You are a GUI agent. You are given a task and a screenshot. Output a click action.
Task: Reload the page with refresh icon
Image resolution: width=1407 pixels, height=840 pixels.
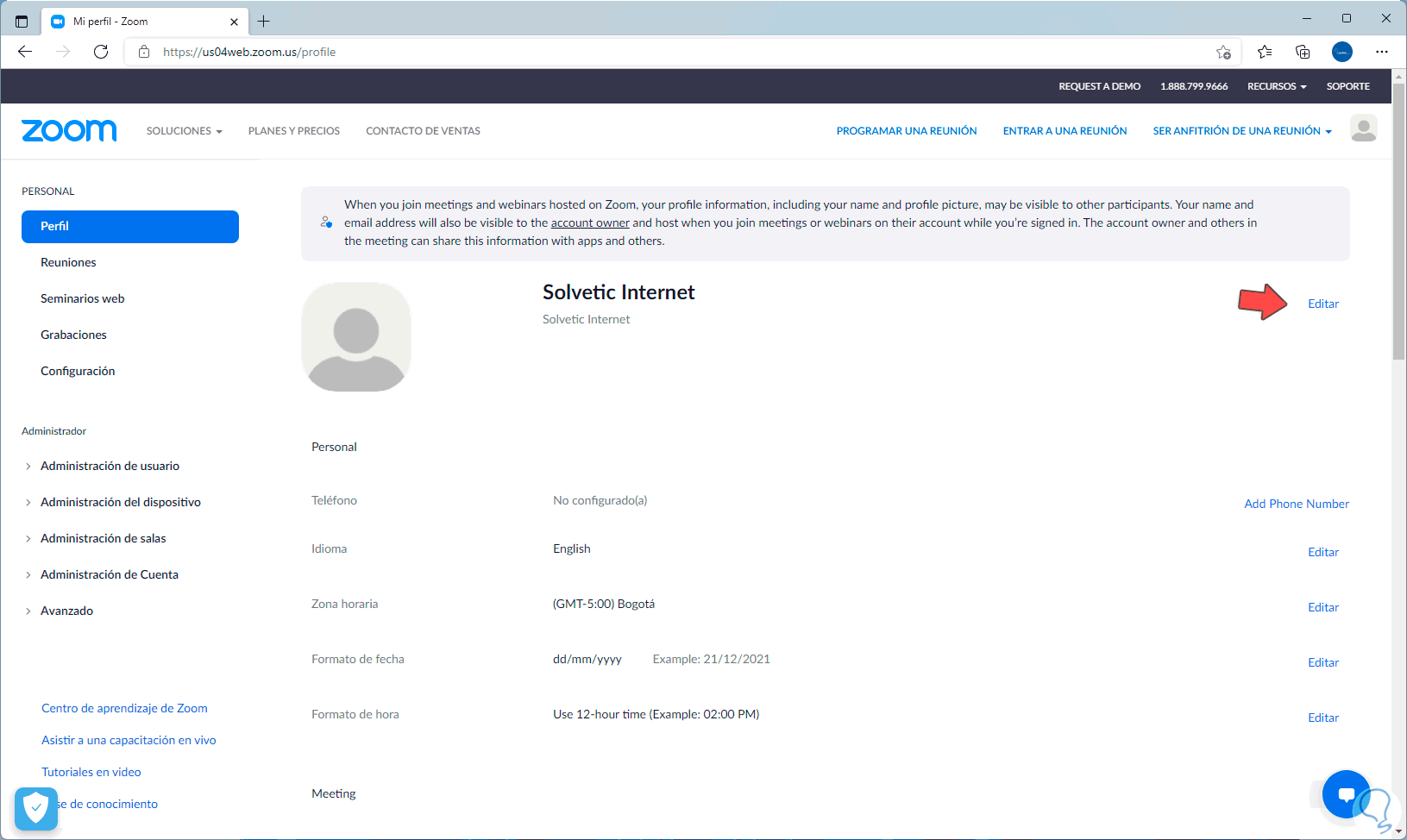coord(101,52)
